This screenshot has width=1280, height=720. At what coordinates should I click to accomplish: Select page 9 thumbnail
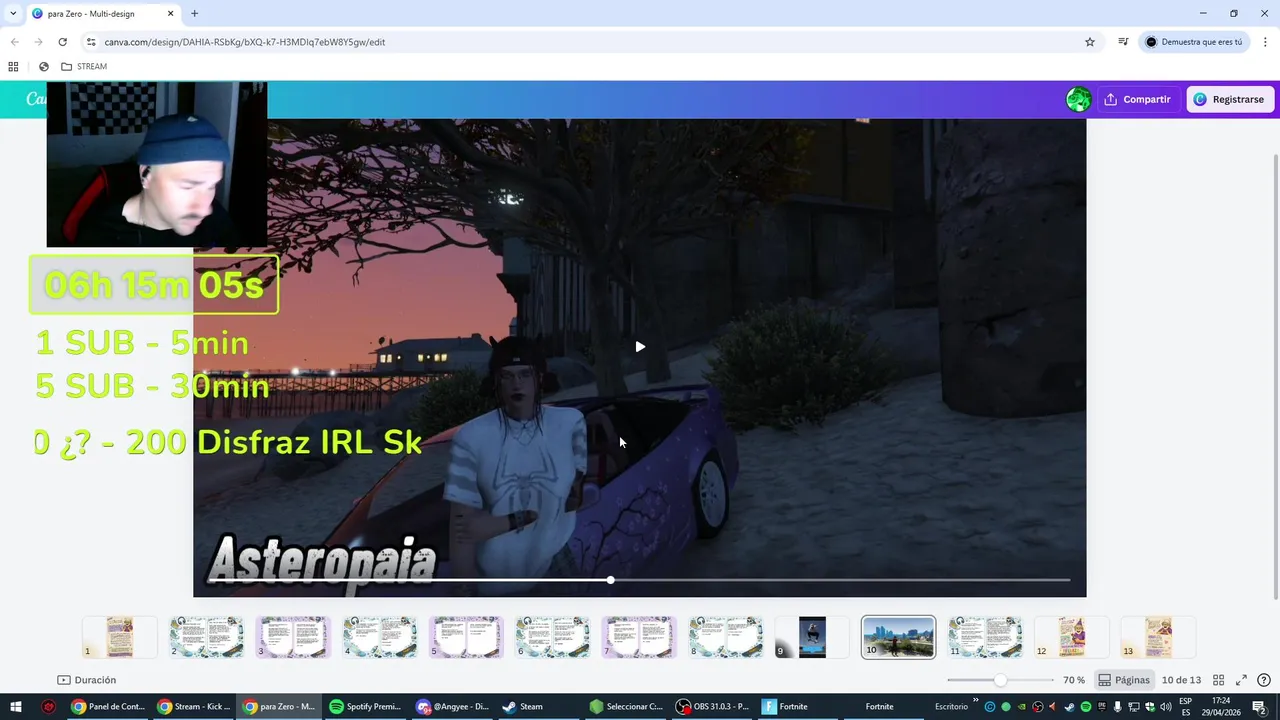coord(812,637)
